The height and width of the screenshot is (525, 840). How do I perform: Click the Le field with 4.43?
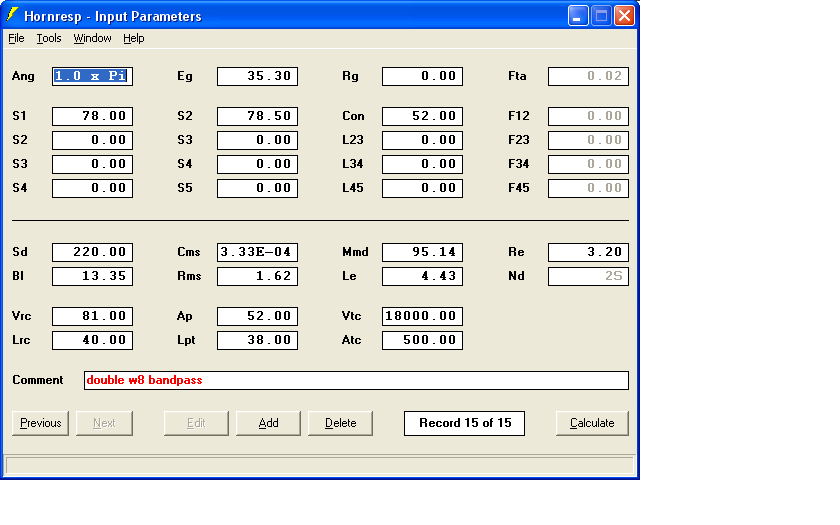coord(422,276)
